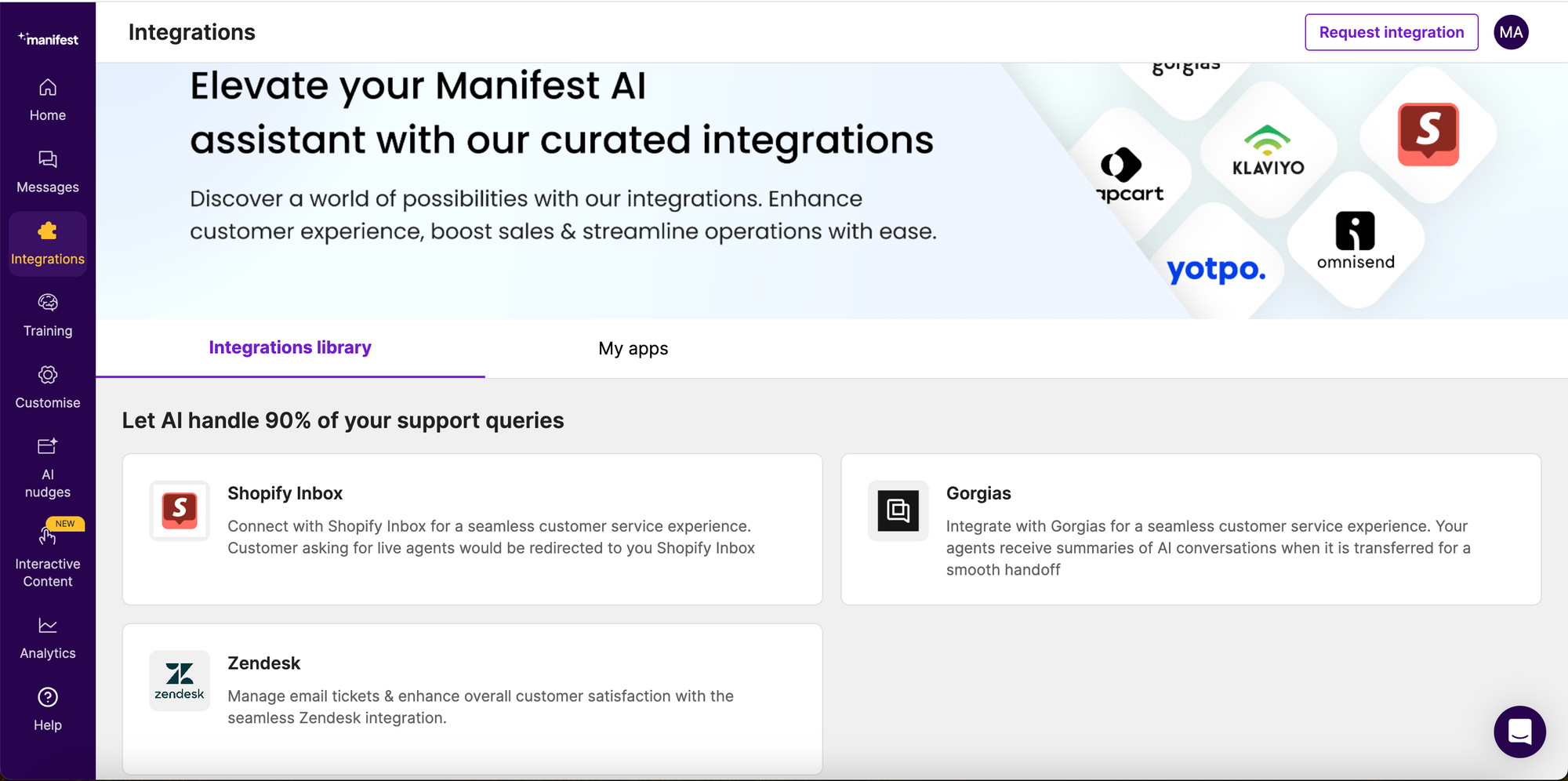Screen dimensions: 1568x781
Task: Open the chat widget bubble
Action: (x=1519, y=732)
